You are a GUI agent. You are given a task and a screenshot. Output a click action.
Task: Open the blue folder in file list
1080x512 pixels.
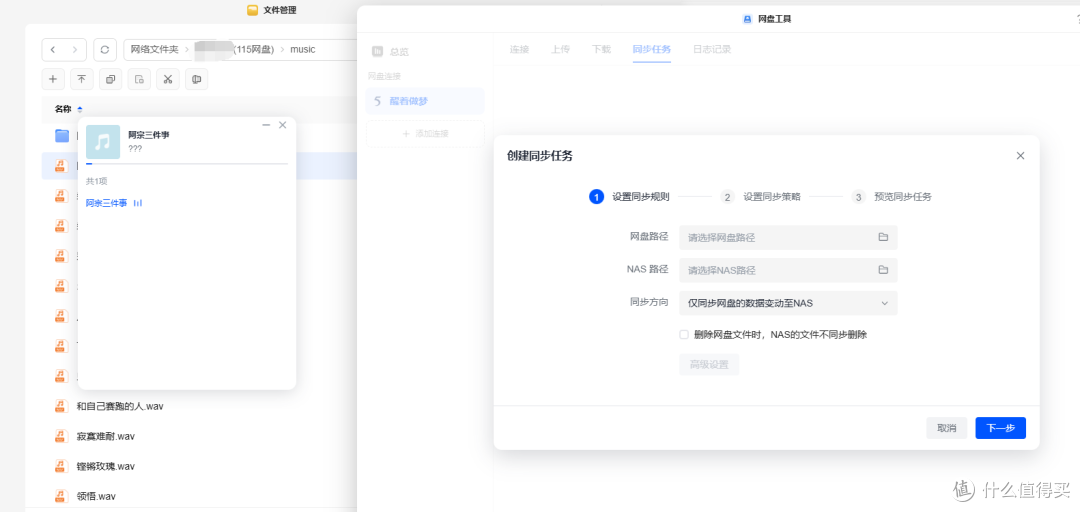coord(62,136)
